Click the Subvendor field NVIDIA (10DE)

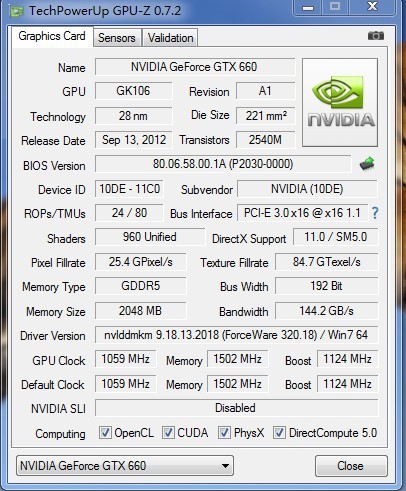tap(307, 189)
